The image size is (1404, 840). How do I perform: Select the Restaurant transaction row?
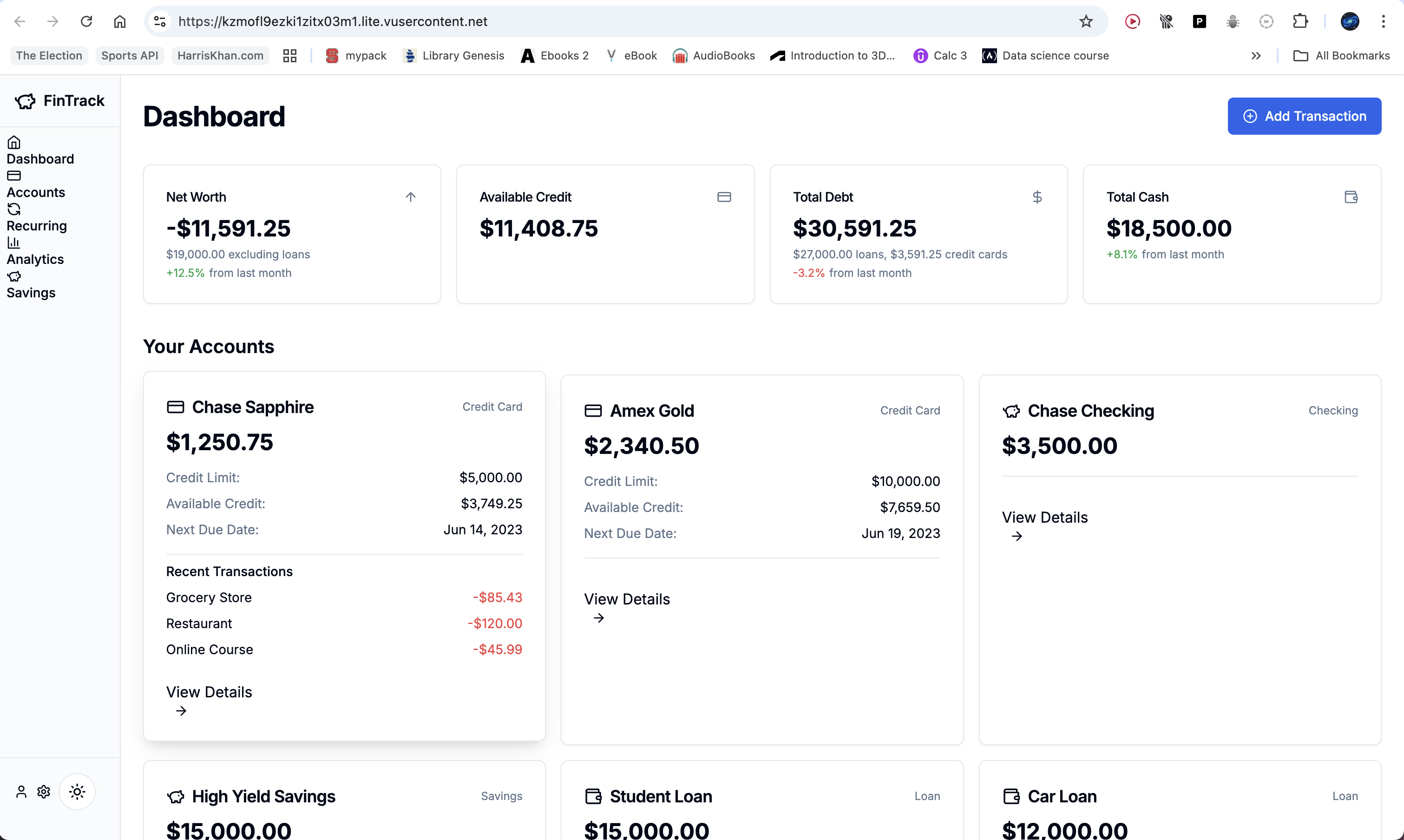344,623
